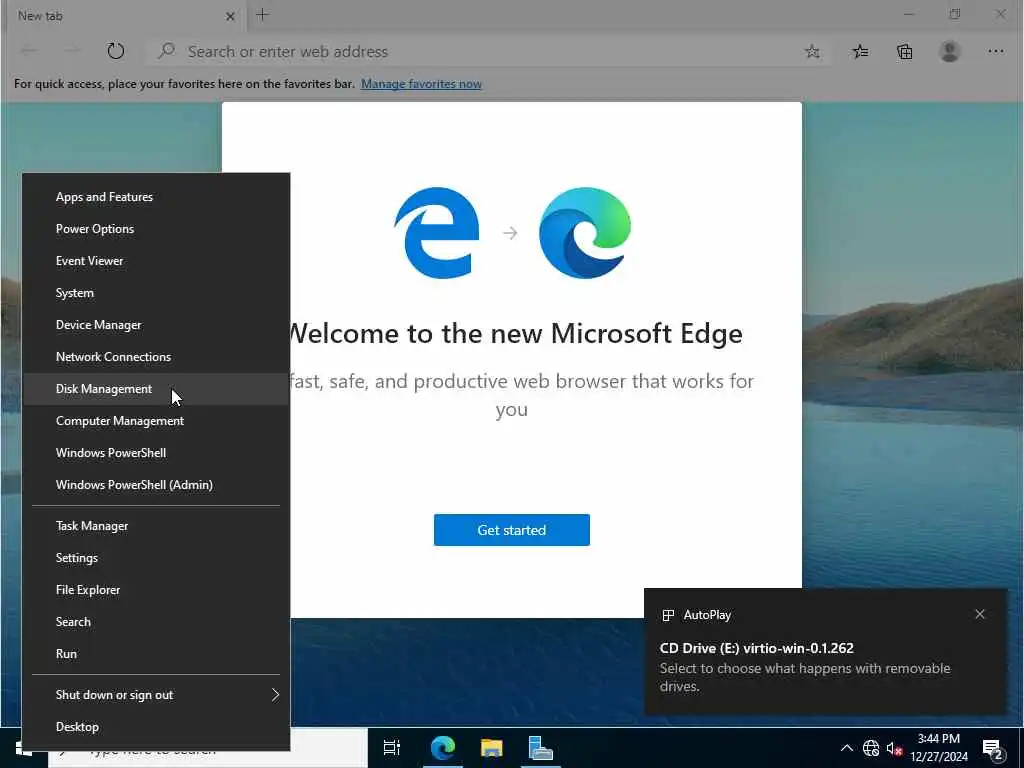Choose Settings in the Win+X menu
Viewport: 1024px width, 768px height.
(157, 558)
